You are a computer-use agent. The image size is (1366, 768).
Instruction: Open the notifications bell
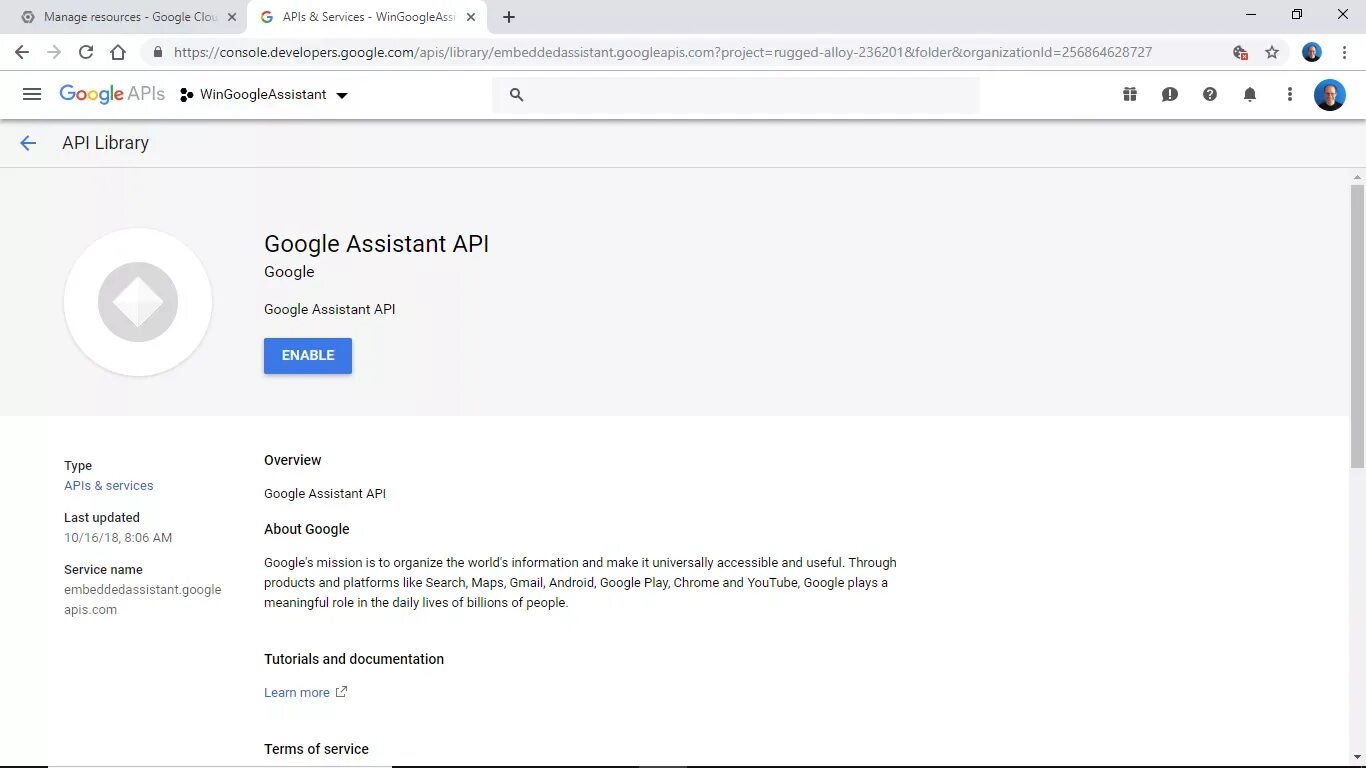pos(1250,94)
